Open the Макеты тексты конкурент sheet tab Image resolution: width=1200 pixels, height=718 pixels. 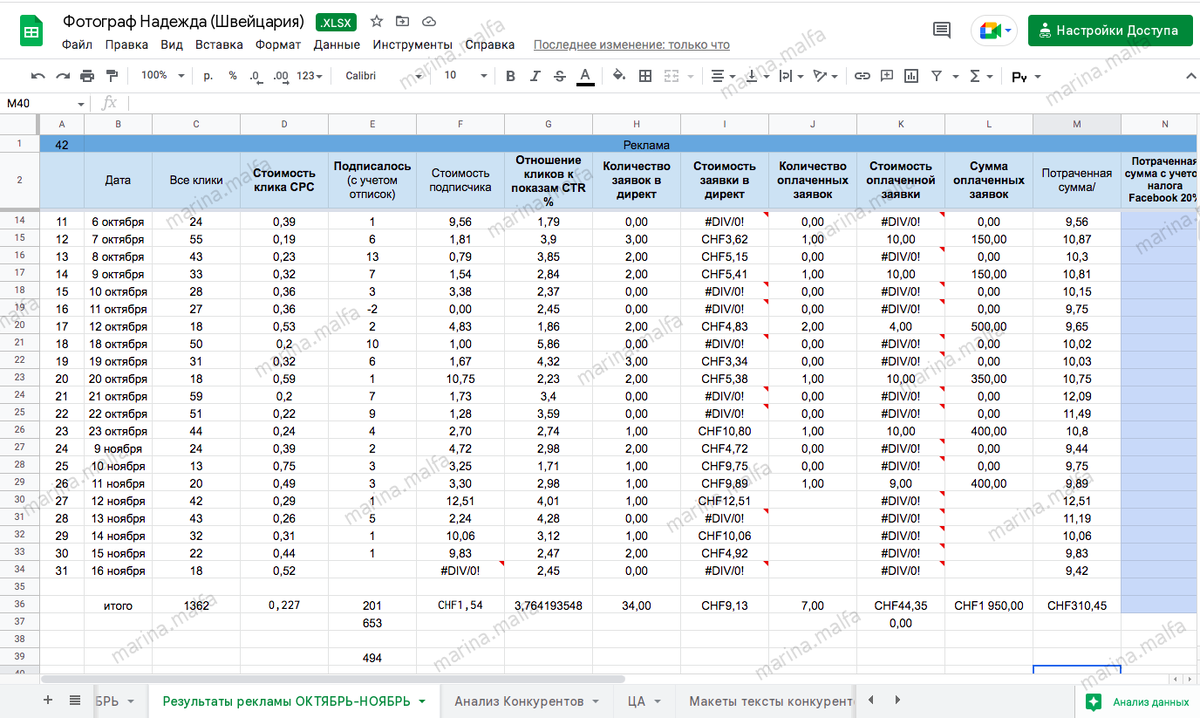[x=770, y=701]
